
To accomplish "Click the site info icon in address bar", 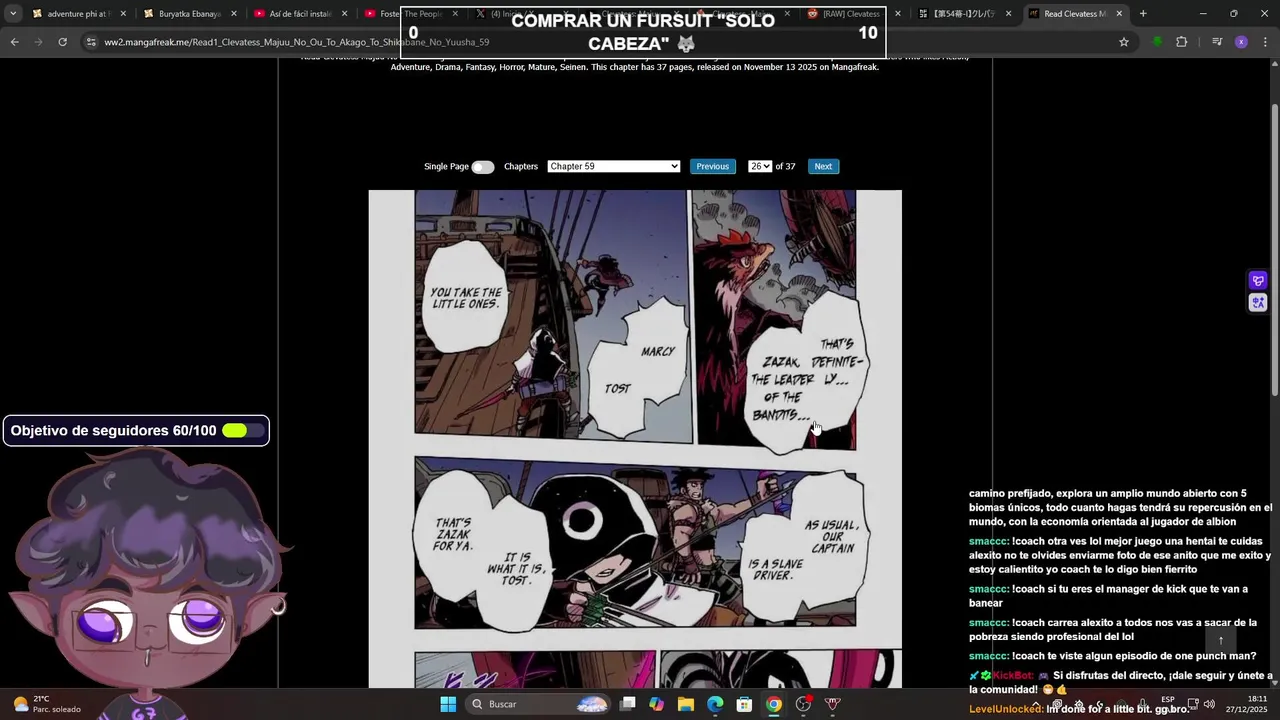I will 91,42.
